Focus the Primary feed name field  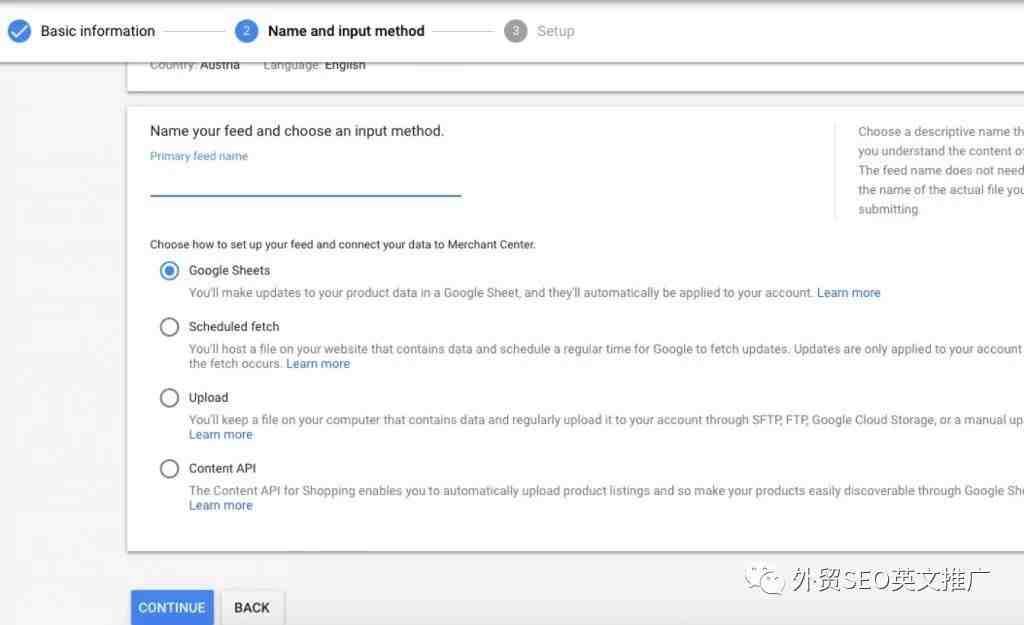coord(305,182)
